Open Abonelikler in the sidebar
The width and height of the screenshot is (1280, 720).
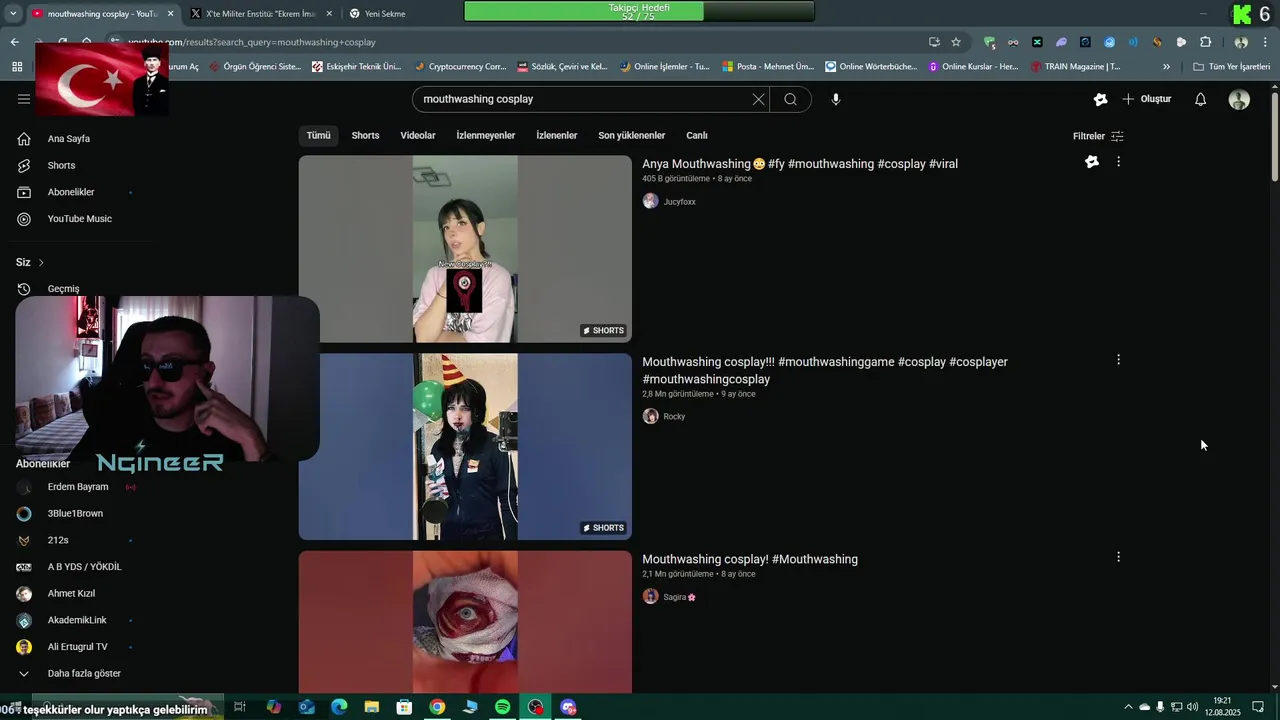coord(71,192)
